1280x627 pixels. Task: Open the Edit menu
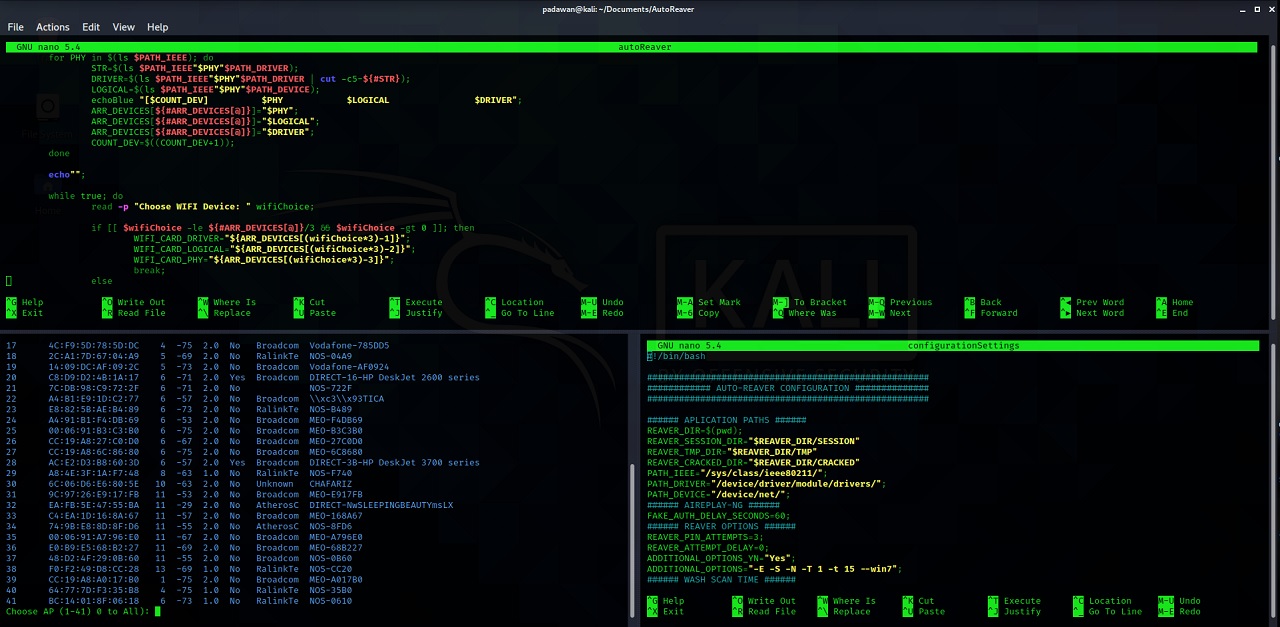coord(91,27)
